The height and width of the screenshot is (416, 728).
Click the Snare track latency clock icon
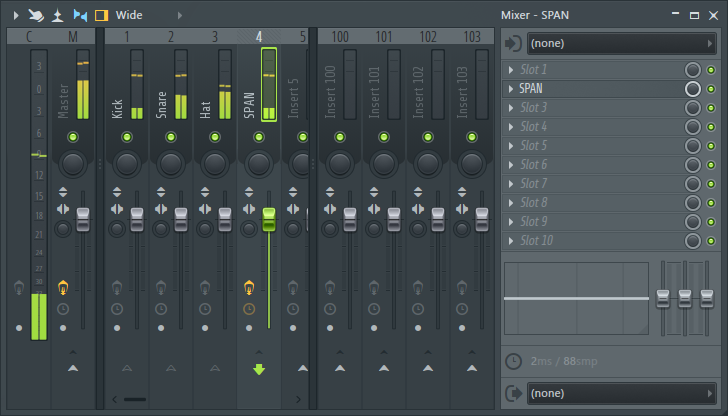pos(161,309)
